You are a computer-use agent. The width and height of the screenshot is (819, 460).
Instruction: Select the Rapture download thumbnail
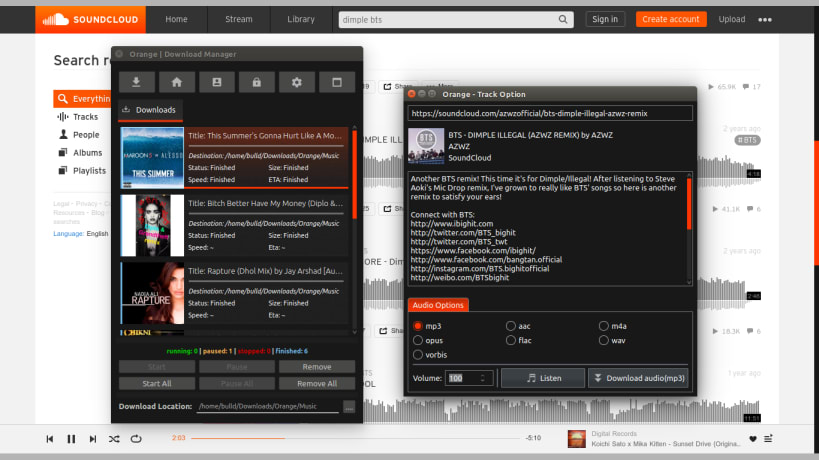153,293
